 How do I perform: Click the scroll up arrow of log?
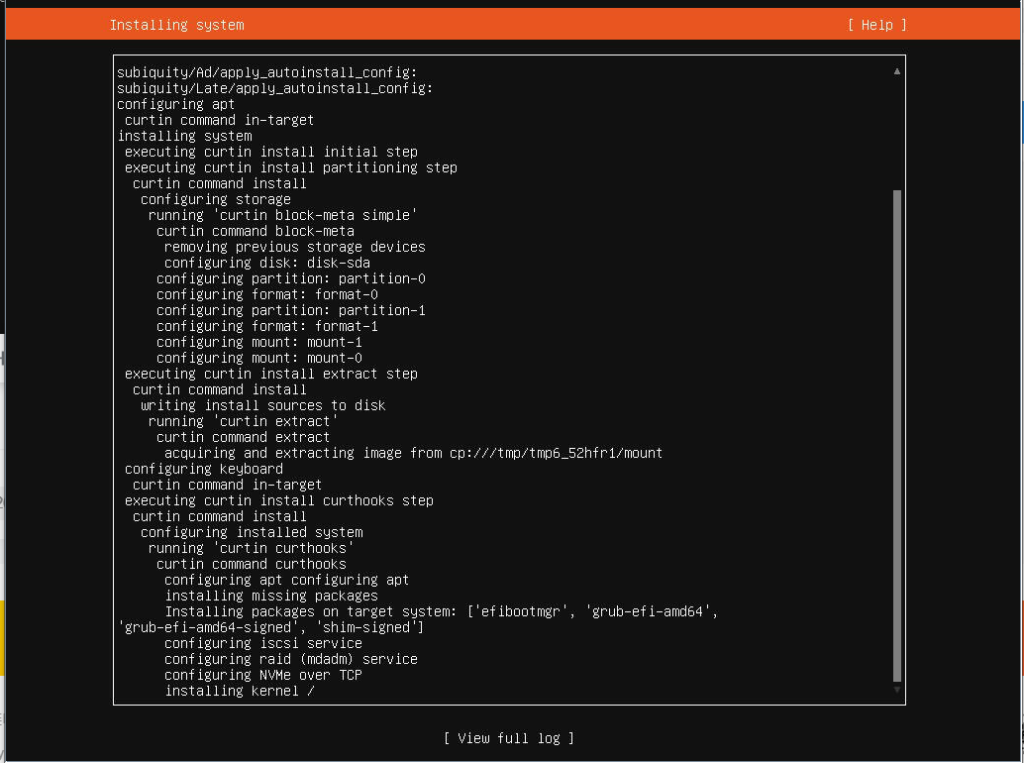(897, 72)
